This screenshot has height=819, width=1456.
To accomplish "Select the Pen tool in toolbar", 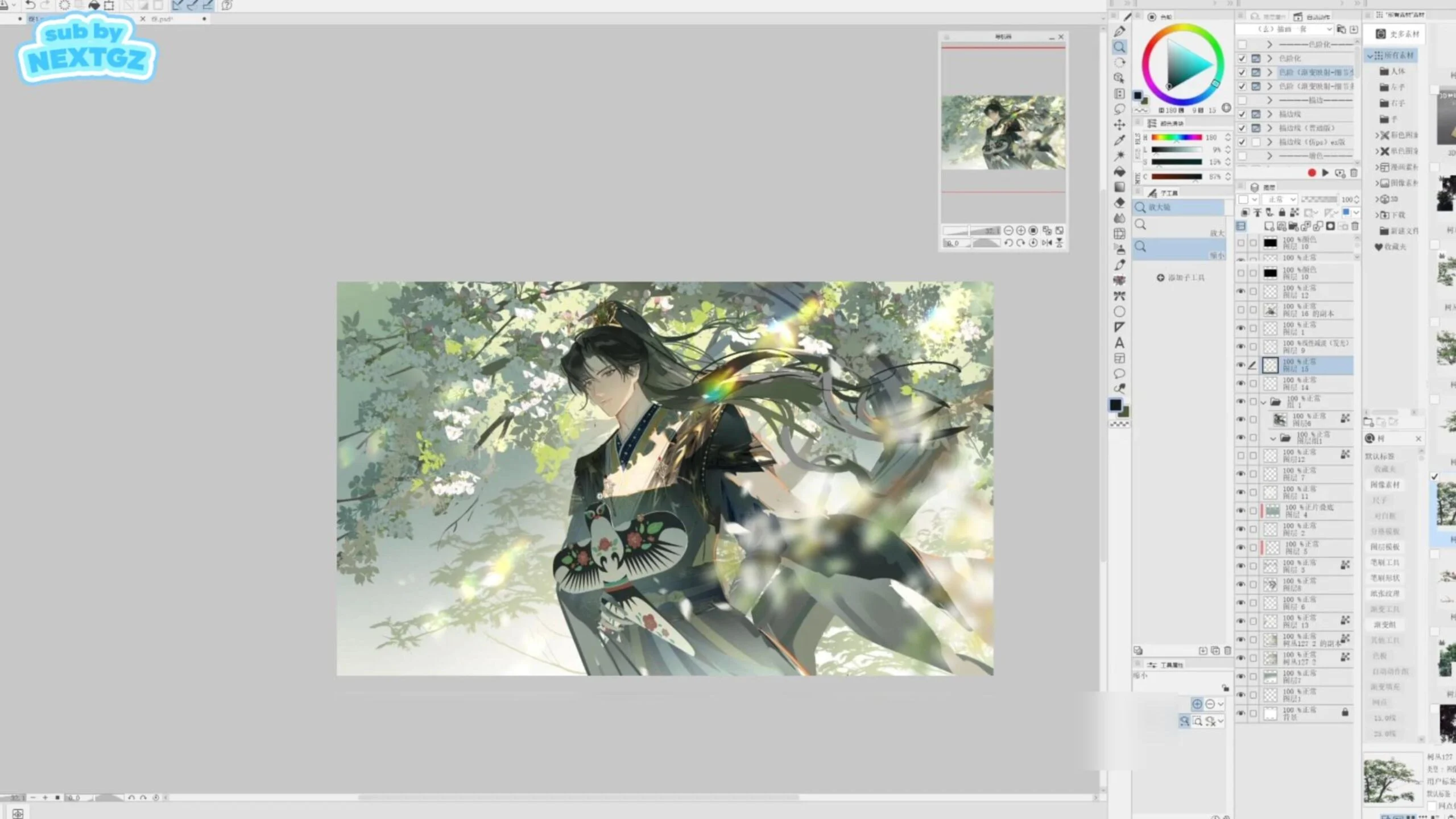I will click(1119, 31).
